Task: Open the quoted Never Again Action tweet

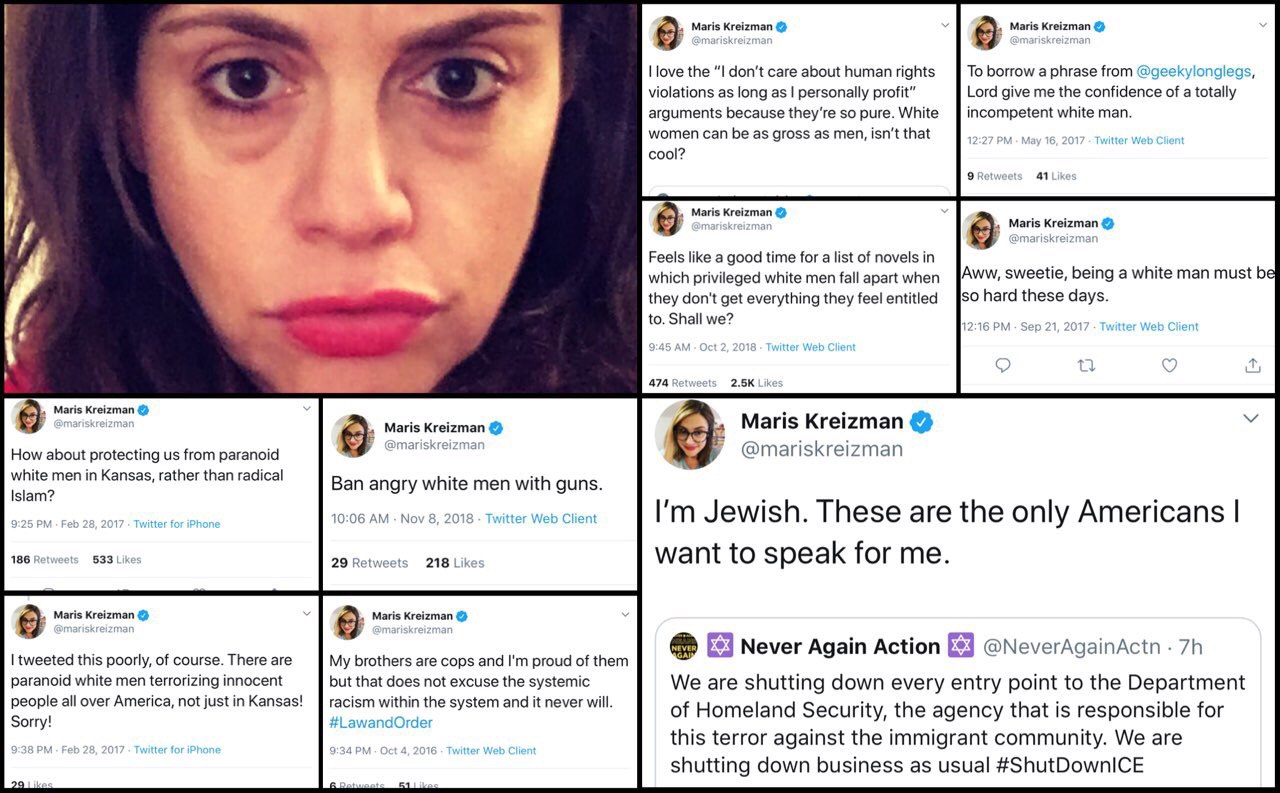Action: pos(958,703)
